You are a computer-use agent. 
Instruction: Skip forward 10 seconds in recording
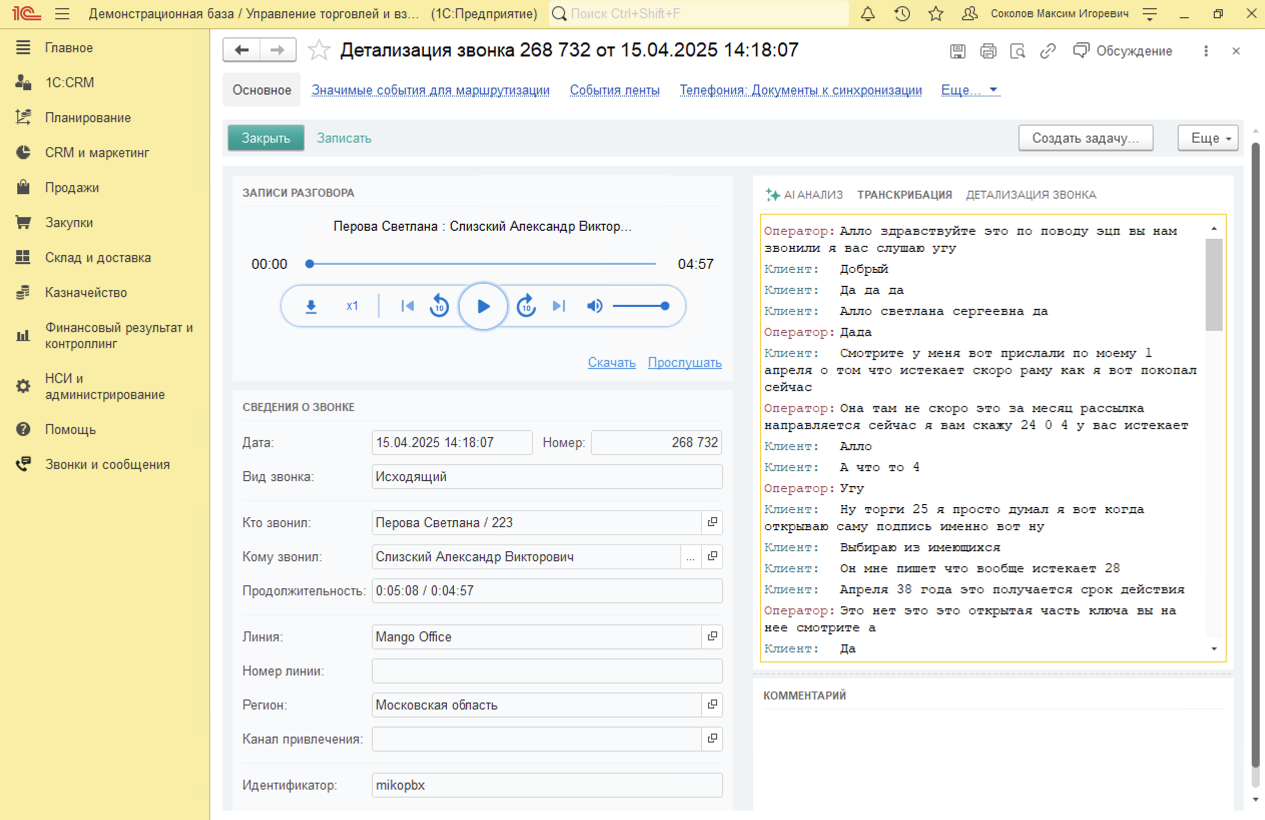[526, 306]
